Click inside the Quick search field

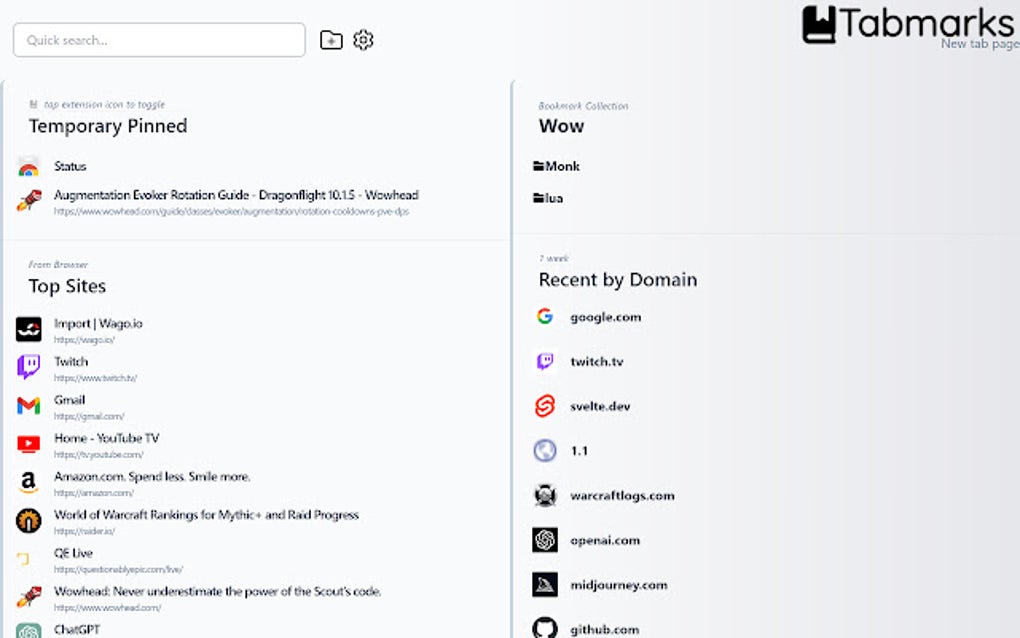158,40
